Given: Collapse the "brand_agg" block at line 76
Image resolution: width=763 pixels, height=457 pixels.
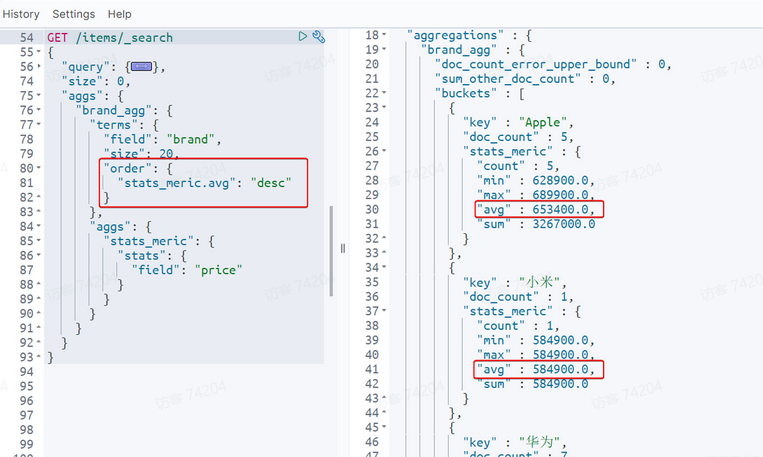Looking at the screenshot, I should coord(39,110).
